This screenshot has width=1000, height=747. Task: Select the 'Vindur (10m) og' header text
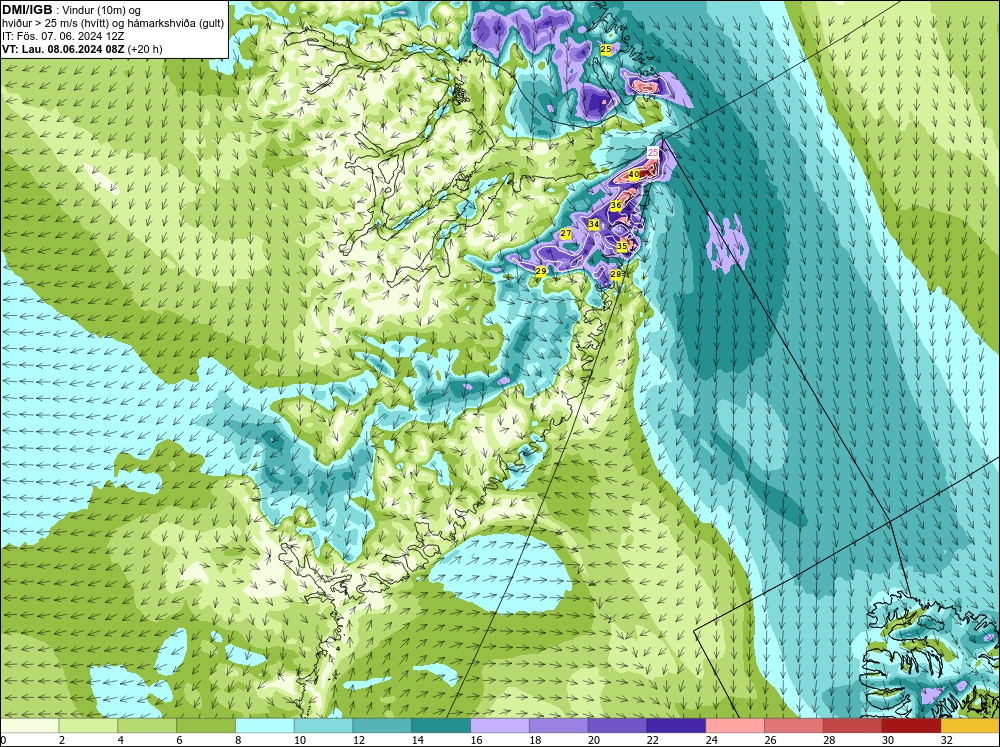(103, 10)
